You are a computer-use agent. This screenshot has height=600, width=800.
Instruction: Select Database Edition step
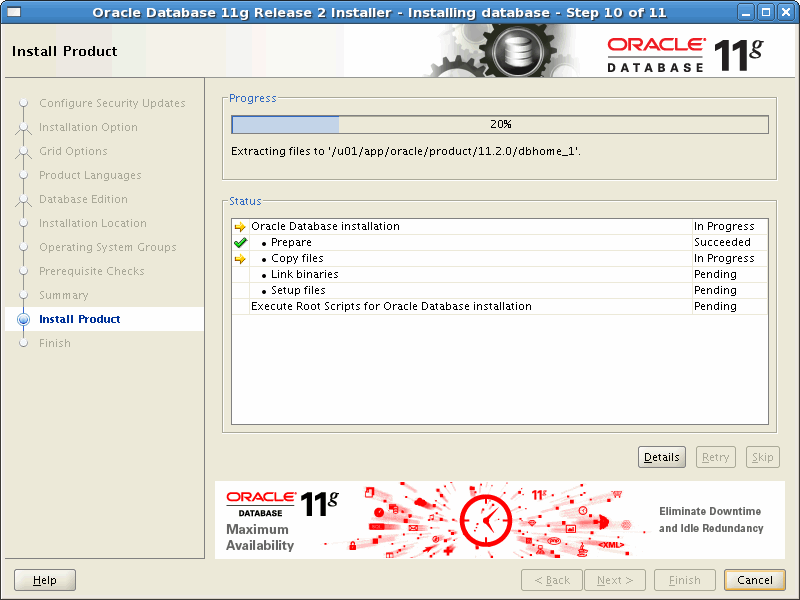pyautogui.click(x=84, y=199)
